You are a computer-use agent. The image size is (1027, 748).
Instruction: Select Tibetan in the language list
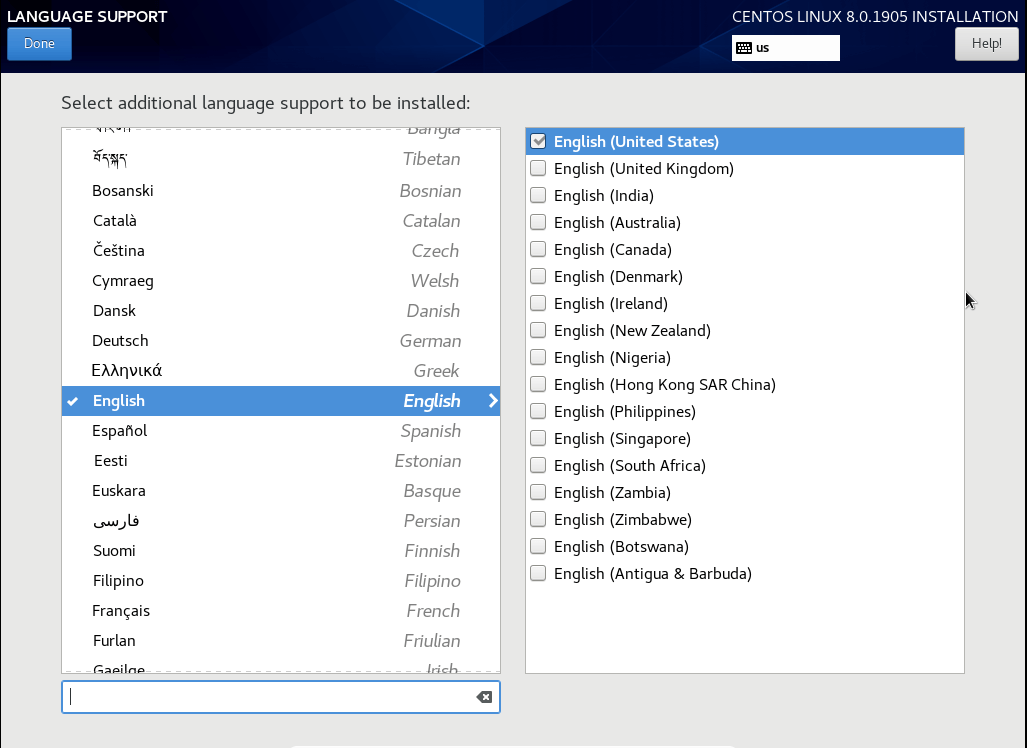click(x=280, y=159)
